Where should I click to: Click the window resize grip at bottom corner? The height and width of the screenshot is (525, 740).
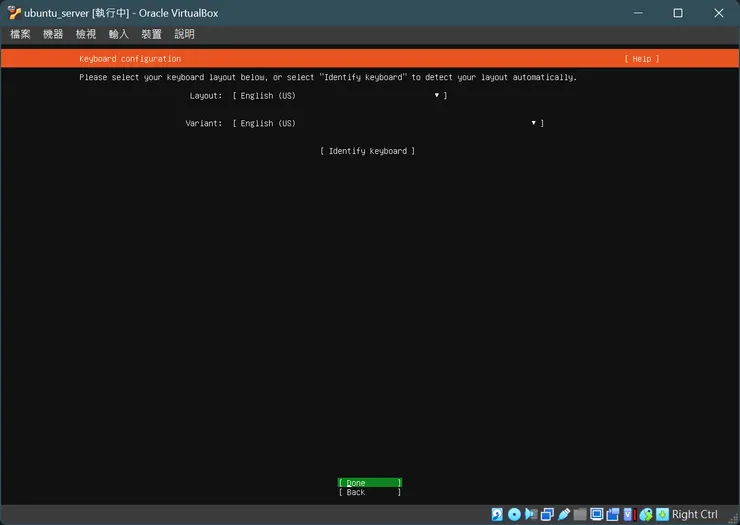[733, 518]
